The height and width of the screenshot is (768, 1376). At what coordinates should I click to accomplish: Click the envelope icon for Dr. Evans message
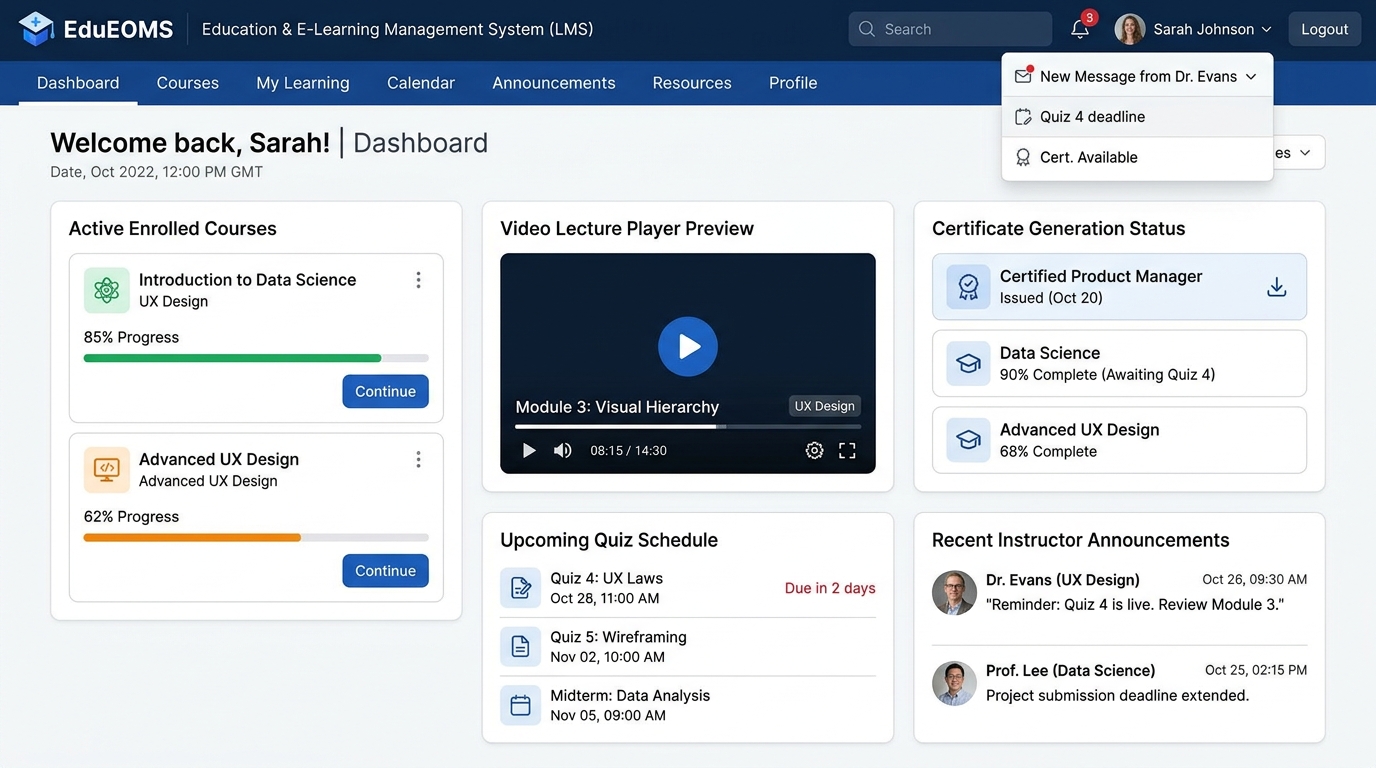(x=1023, y=76)
